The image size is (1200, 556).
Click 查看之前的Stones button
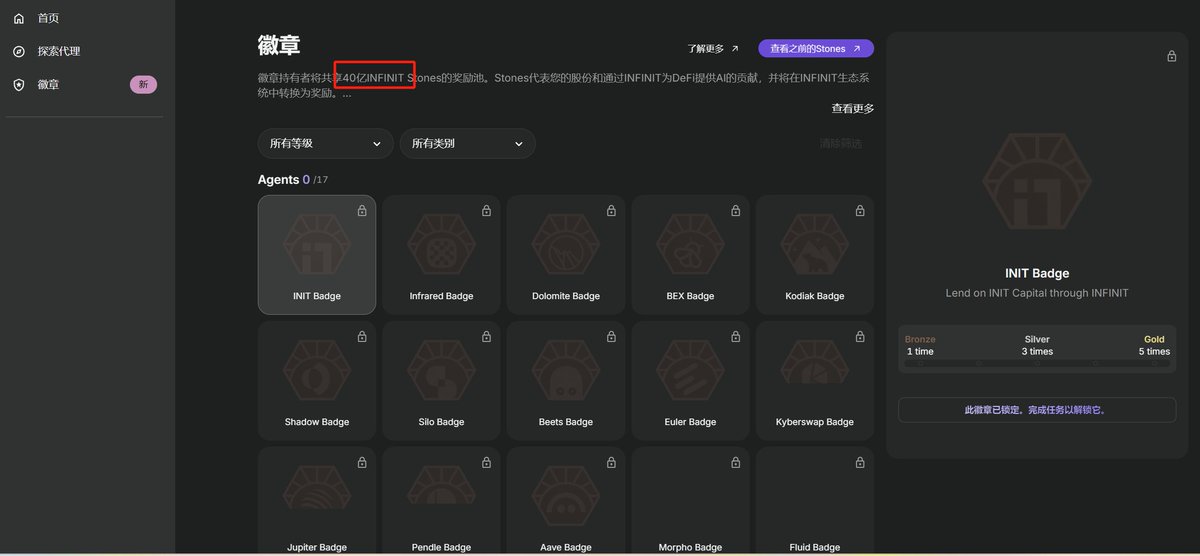point(816,48)
